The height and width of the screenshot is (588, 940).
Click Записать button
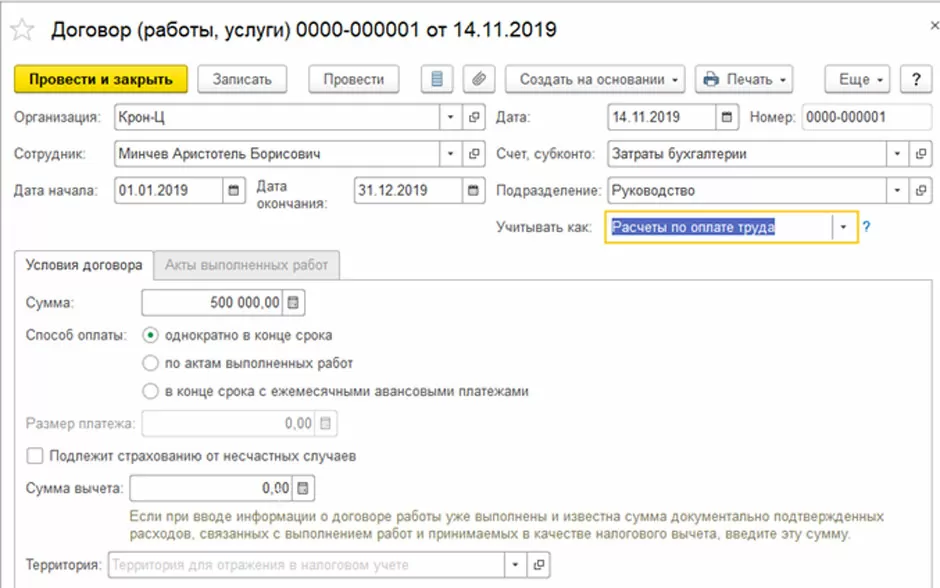click(242, 79)
